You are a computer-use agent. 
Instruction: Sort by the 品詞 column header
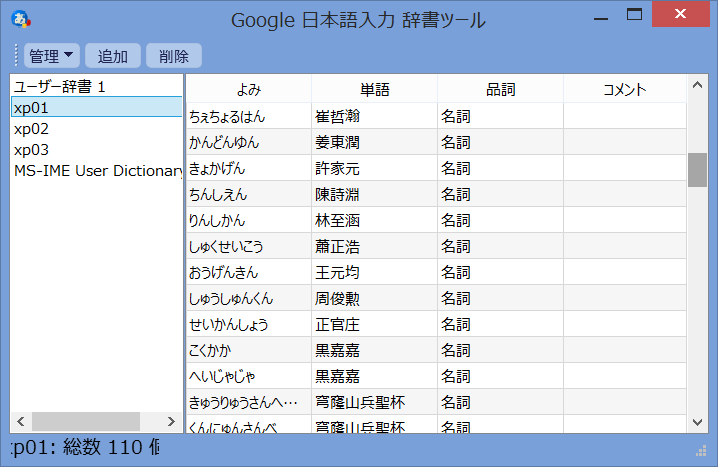[x=500, y=89]
